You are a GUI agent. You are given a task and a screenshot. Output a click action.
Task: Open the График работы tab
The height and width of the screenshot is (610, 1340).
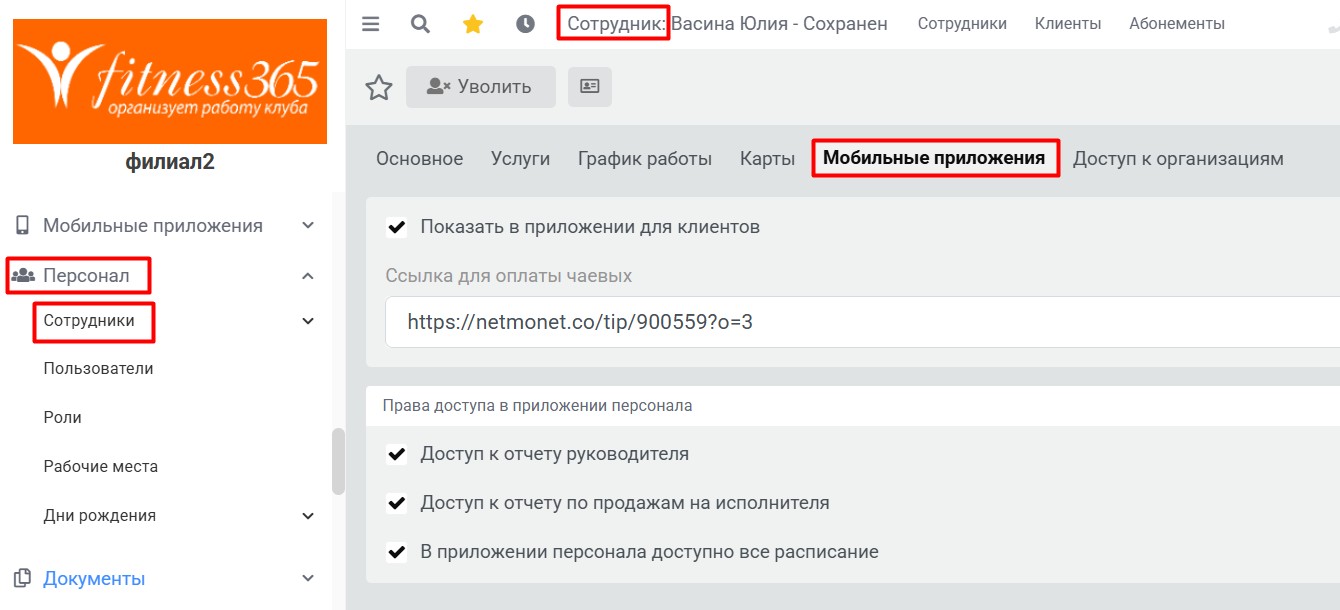tap(645, 158)
